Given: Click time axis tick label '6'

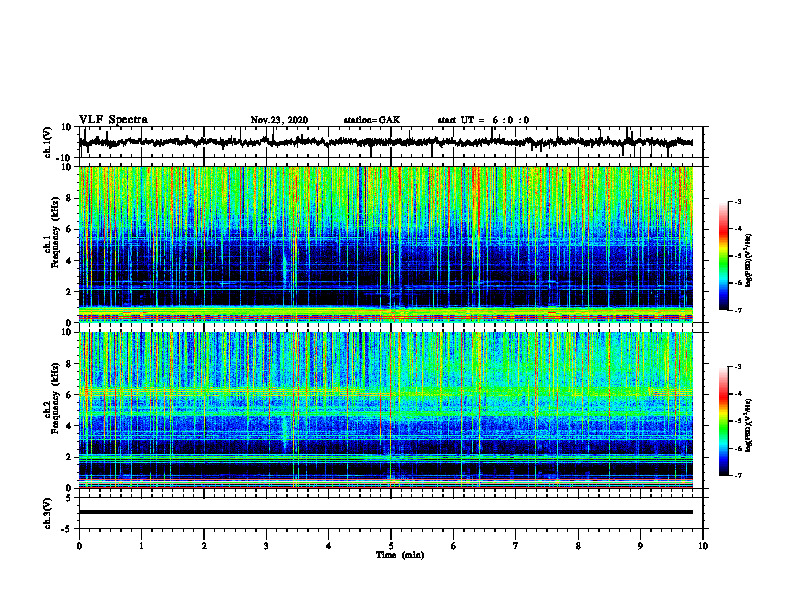Looking at the screenshot, I should coord(454,546).
